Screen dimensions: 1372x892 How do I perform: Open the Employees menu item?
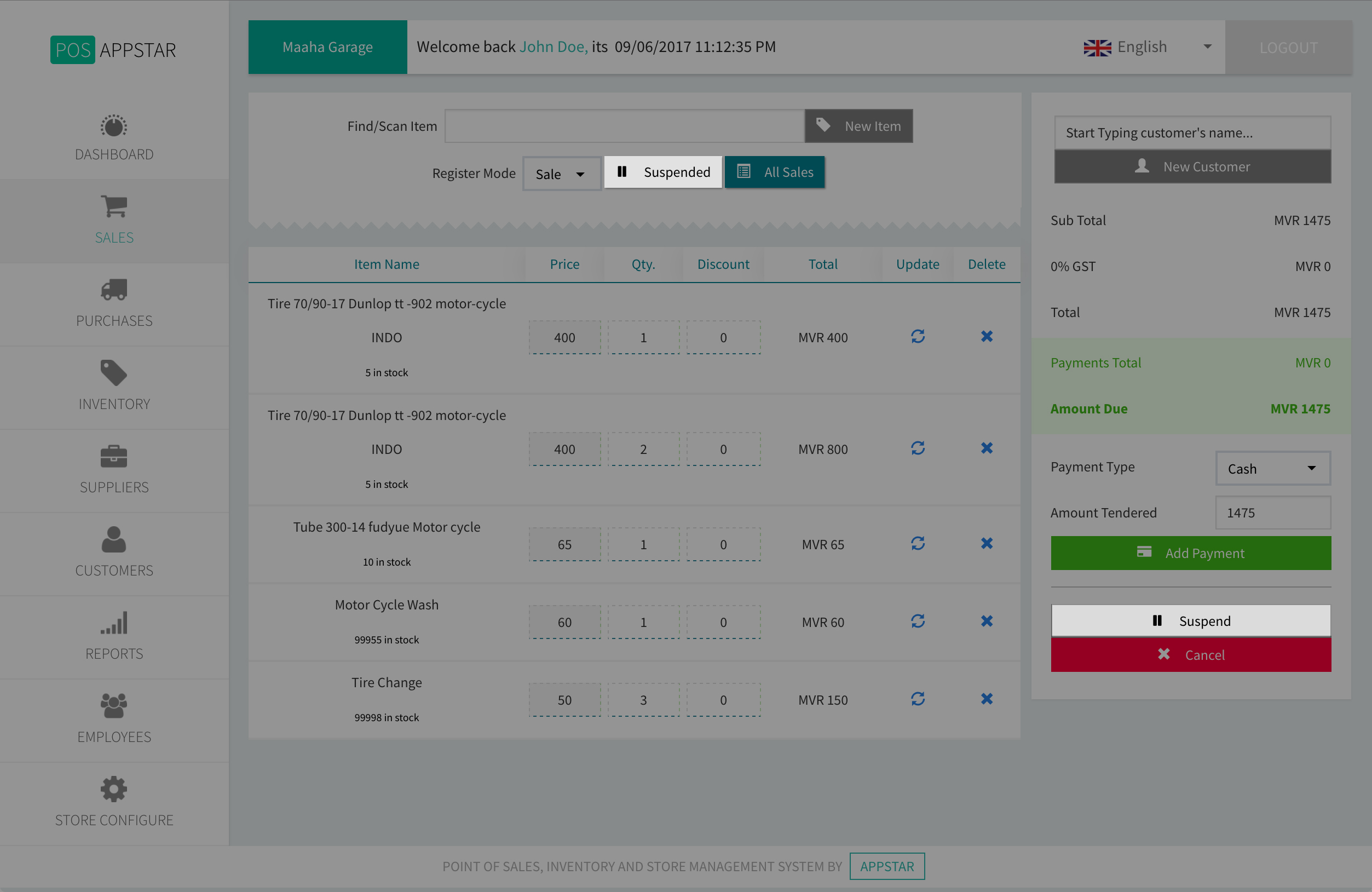pos(113,718)
